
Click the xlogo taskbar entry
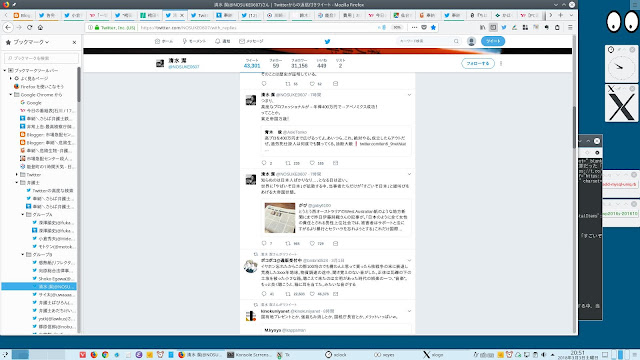[x=433, y=355]
